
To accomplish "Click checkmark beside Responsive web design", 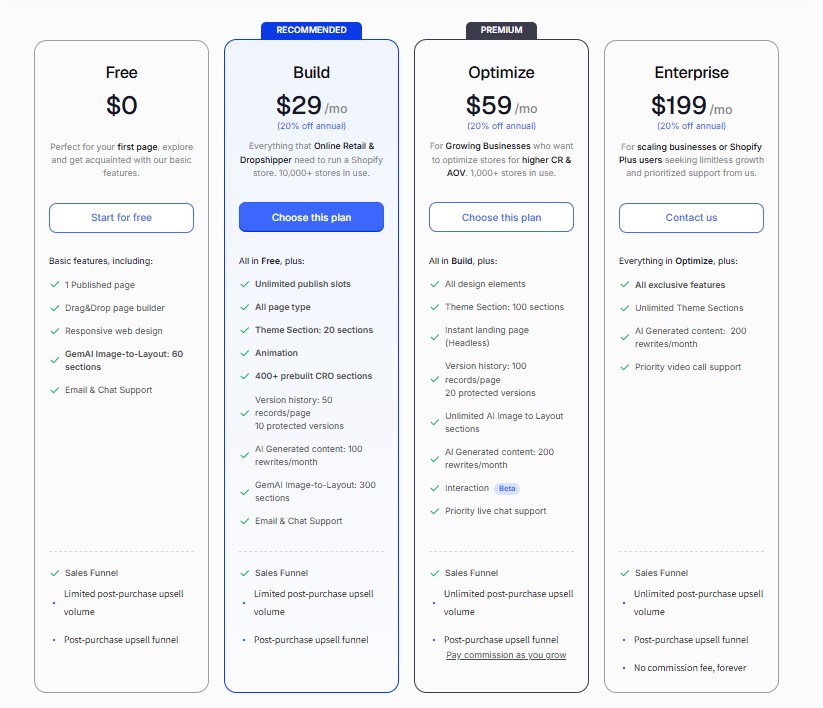I will [55, 331].
